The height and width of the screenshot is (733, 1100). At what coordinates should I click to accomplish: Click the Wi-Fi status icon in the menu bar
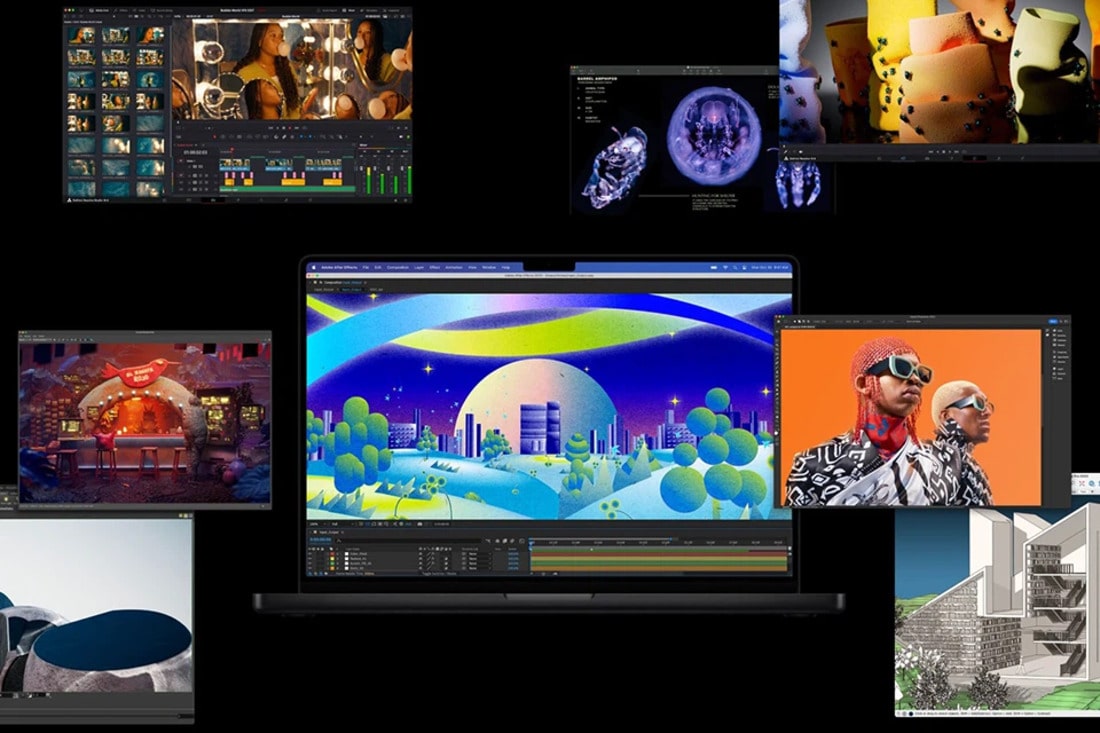(x=724, y=268)
